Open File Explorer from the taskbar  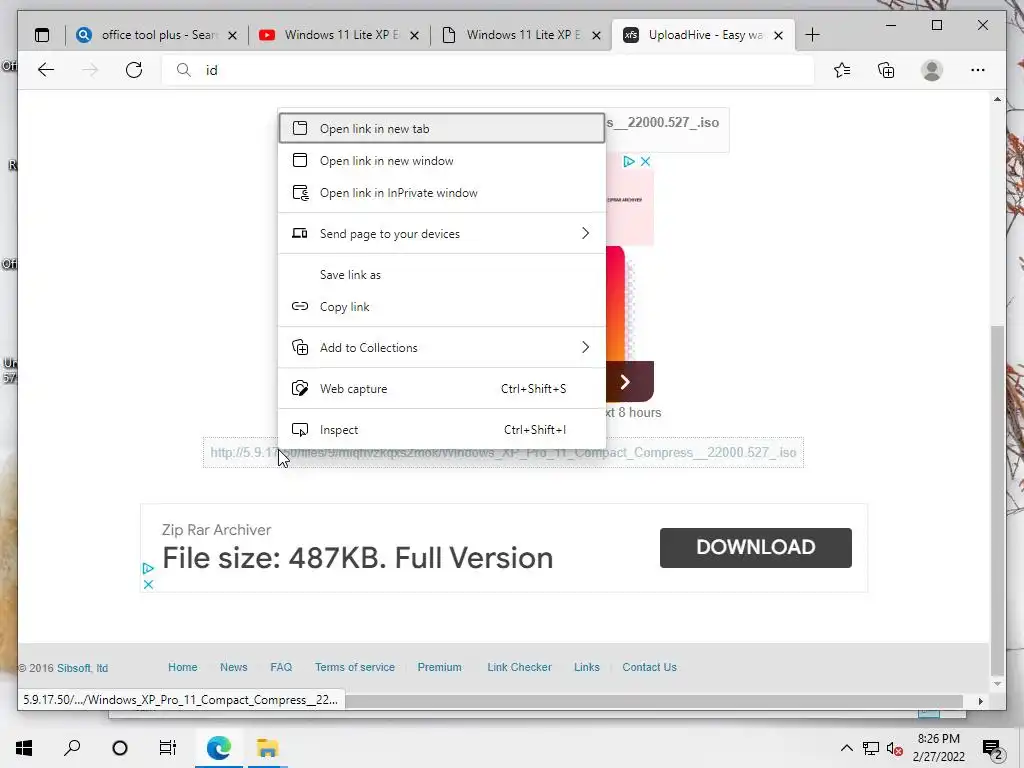click(267, 748)
